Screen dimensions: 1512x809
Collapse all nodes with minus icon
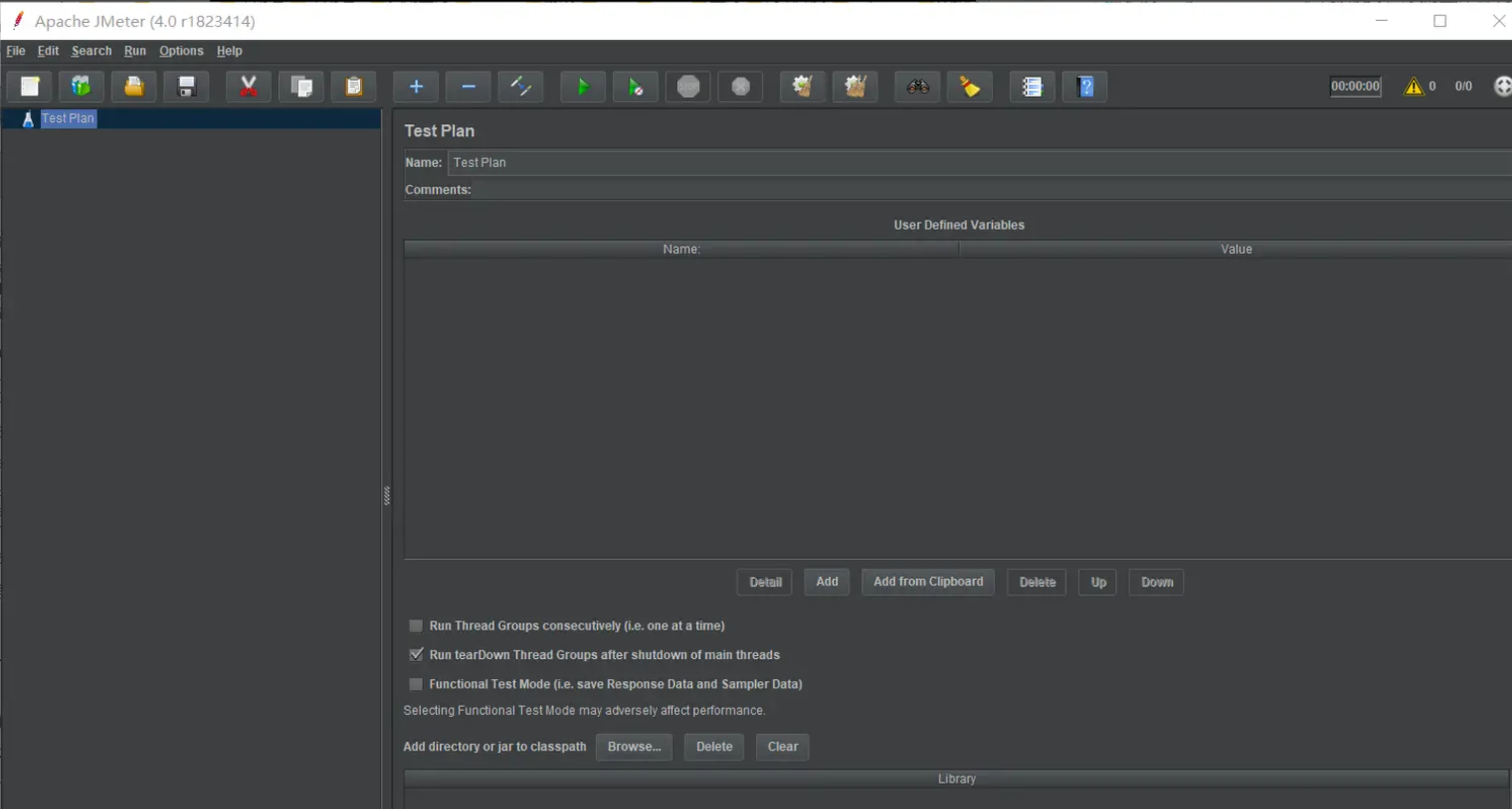tap(468, 87)
